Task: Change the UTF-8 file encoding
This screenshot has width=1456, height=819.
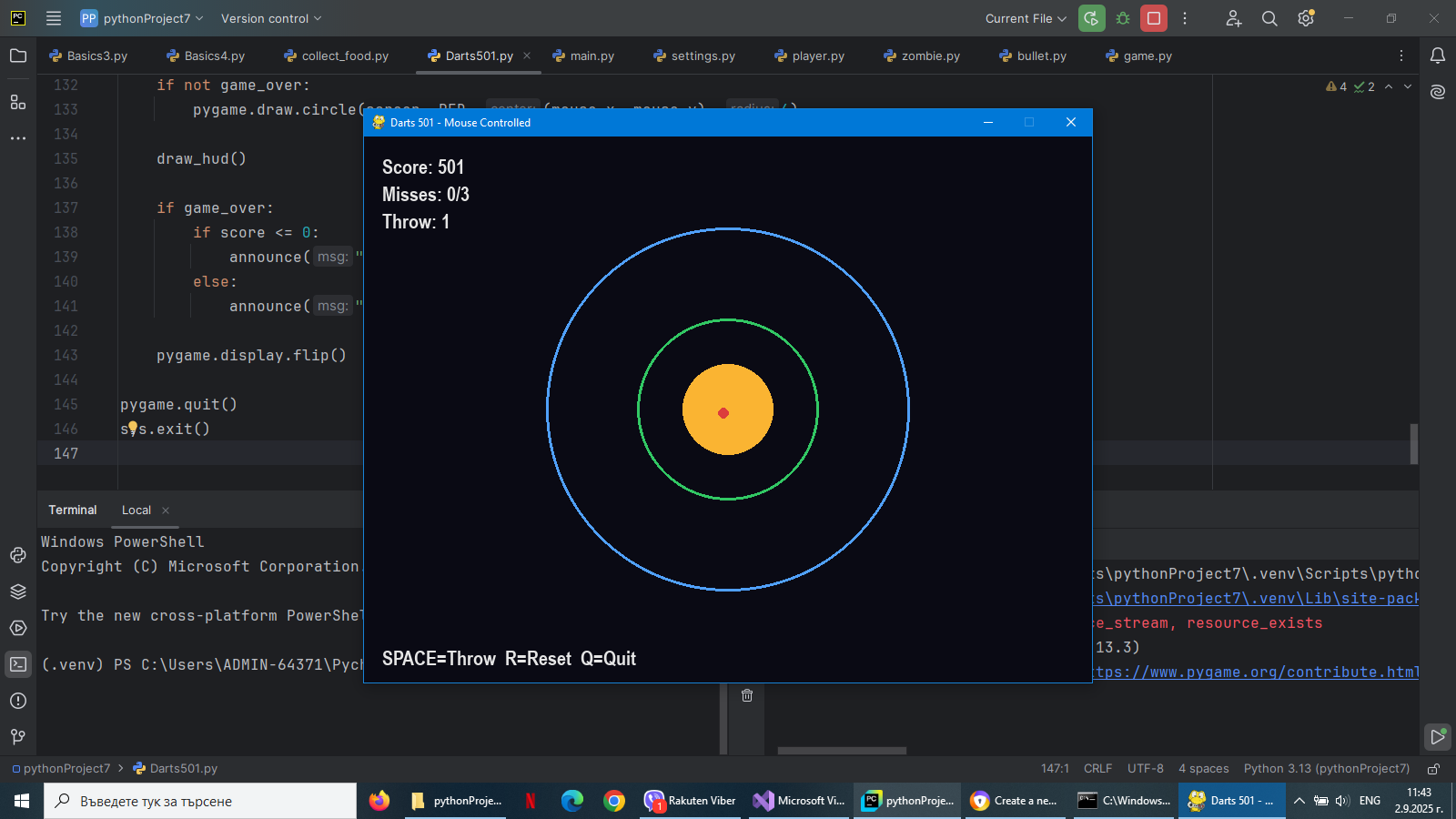Action: coord(1145,769)
